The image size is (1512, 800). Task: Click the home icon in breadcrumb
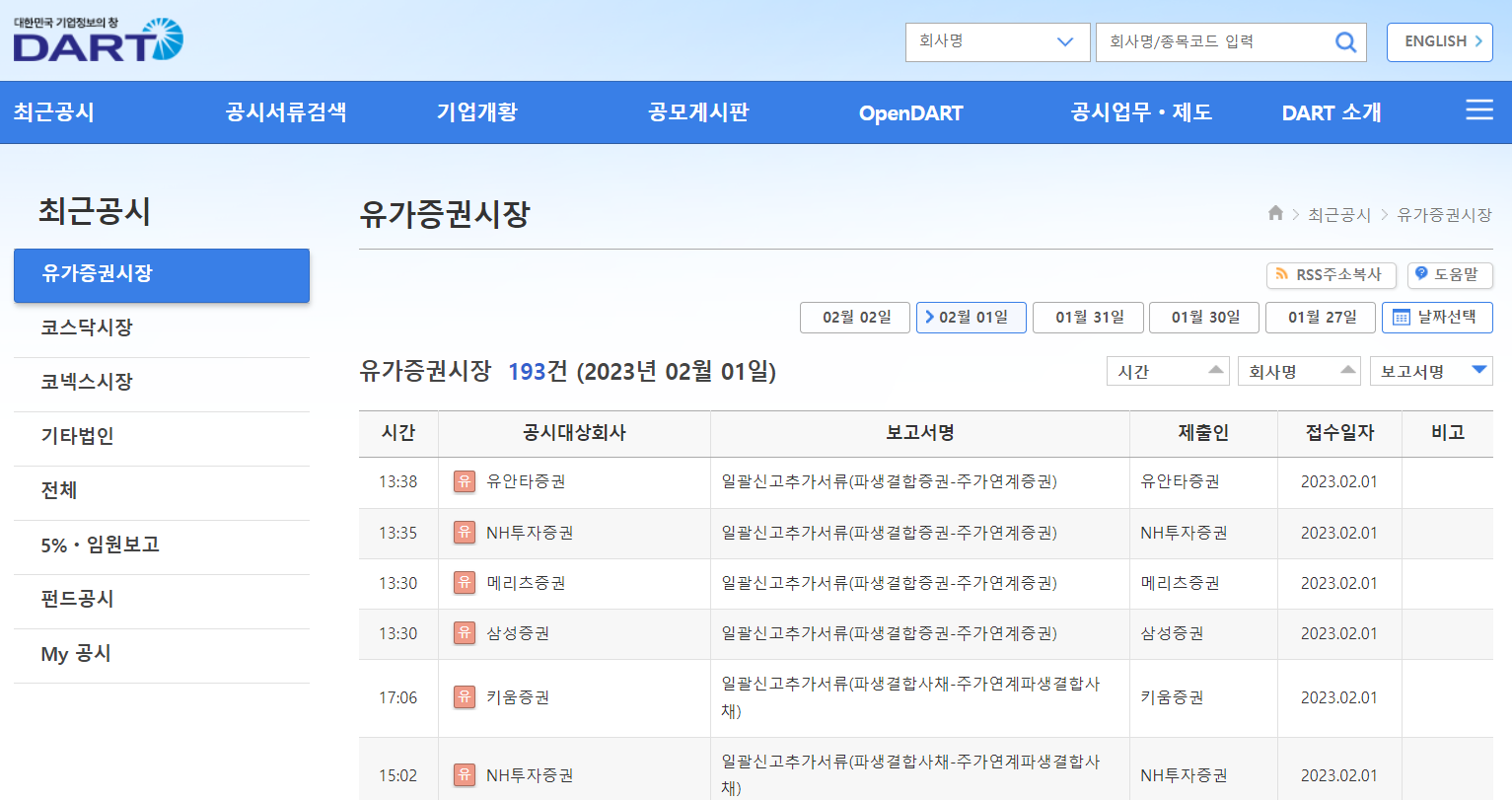point(1275,213)
